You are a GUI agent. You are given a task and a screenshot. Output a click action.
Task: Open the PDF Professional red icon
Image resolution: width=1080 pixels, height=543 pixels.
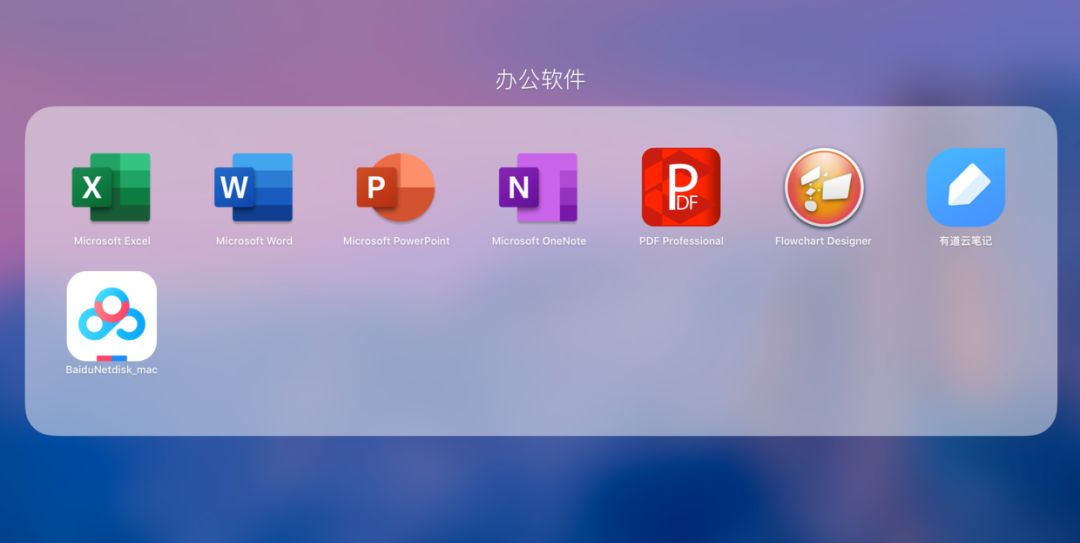[681, 187]
